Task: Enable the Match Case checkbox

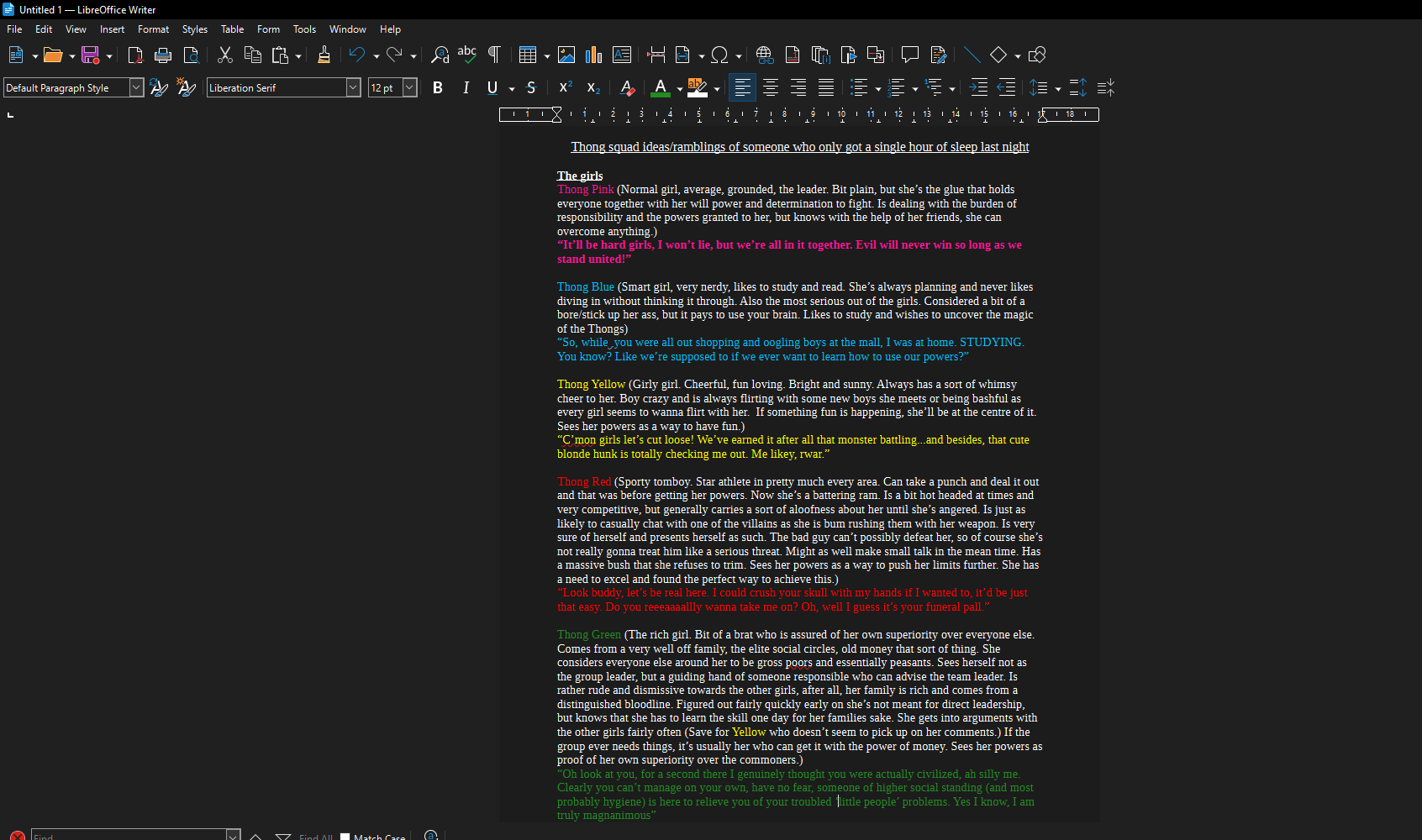Action: point(345,836)
